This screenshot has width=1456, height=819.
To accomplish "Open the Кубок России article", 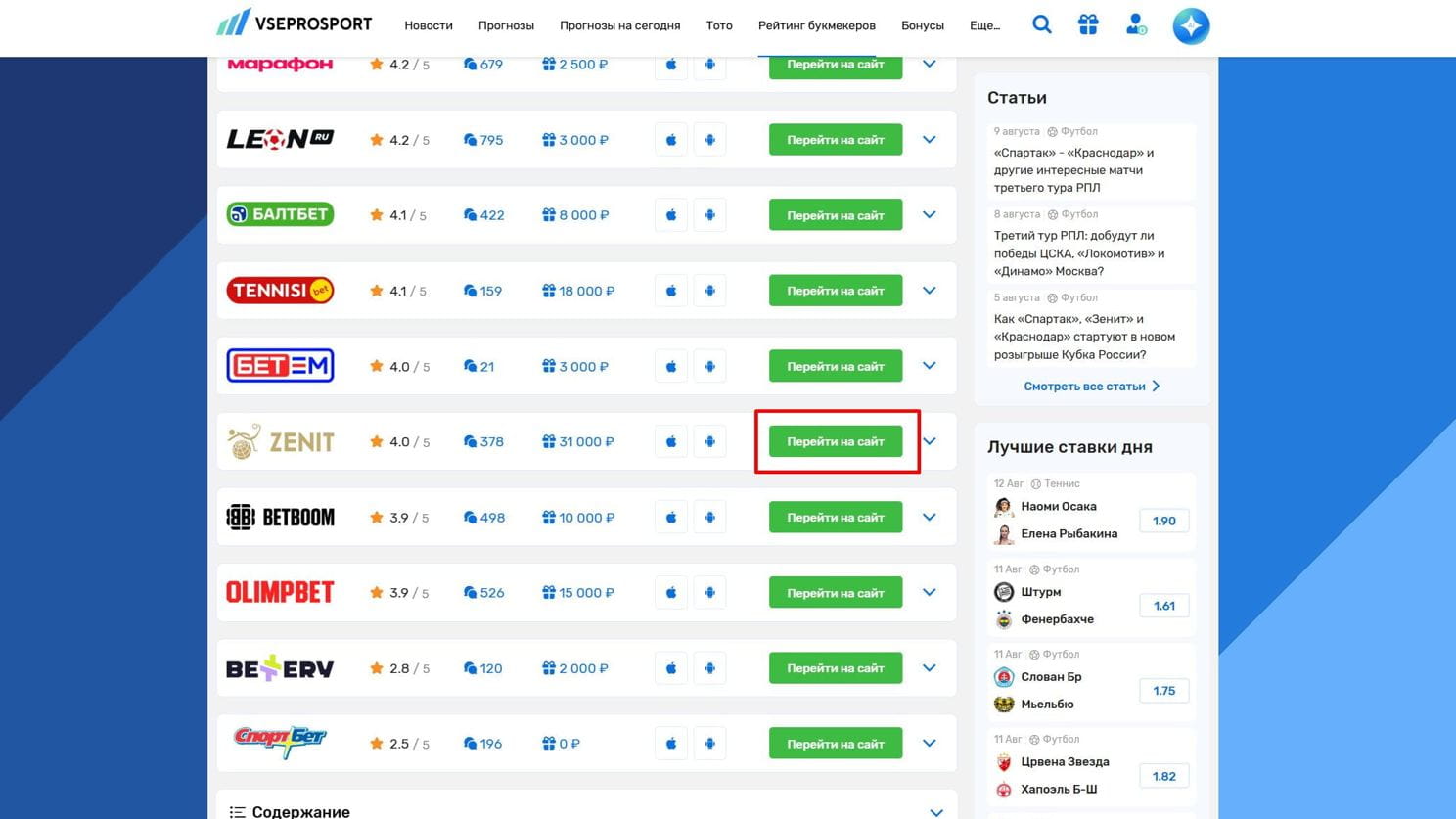I will [1084, 337].
